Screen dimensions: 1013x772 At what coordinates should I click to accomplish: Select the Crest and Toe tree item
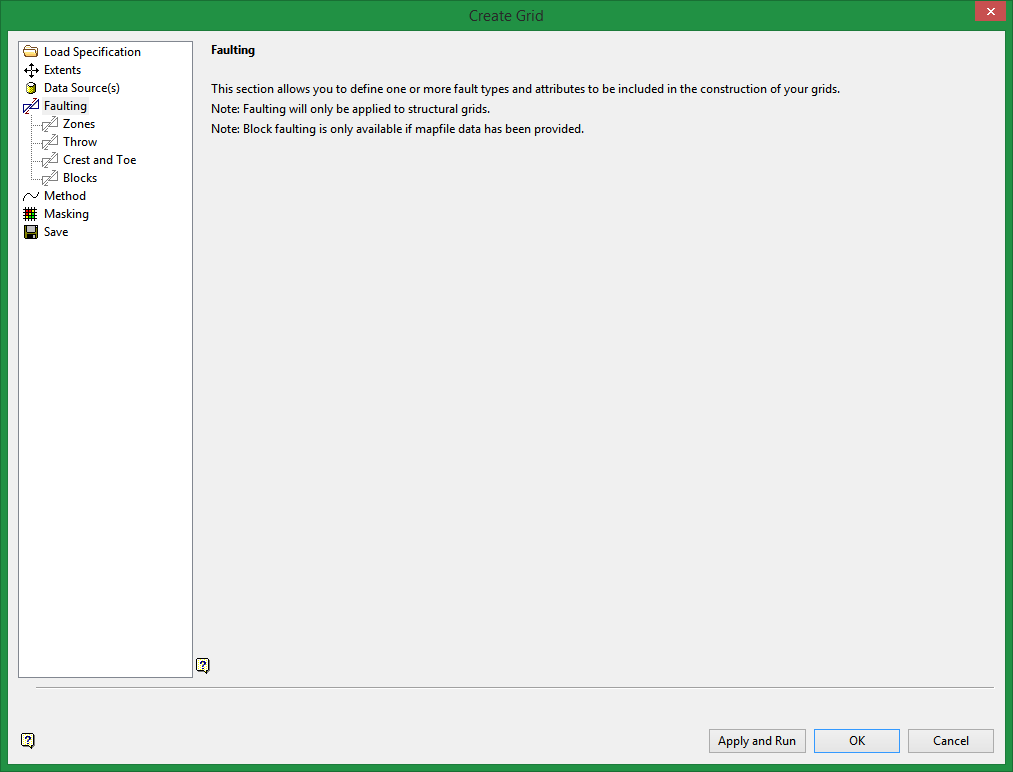(x=99, y=160)
